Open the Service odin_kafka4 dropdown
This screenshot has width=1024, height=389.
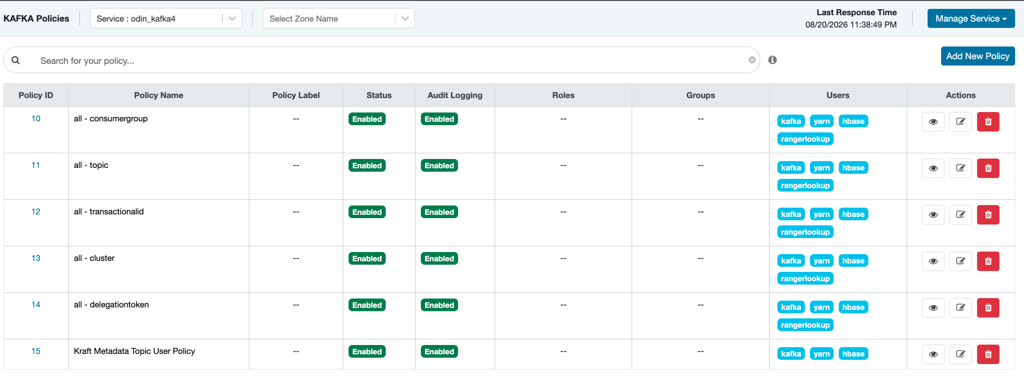tap(166, 18)
